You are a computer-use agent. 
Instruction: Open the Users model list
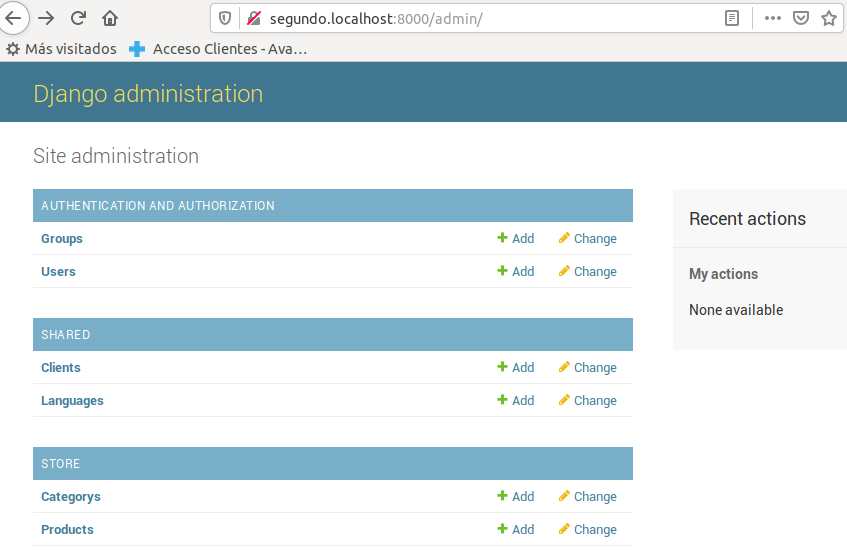pos(58,272)
